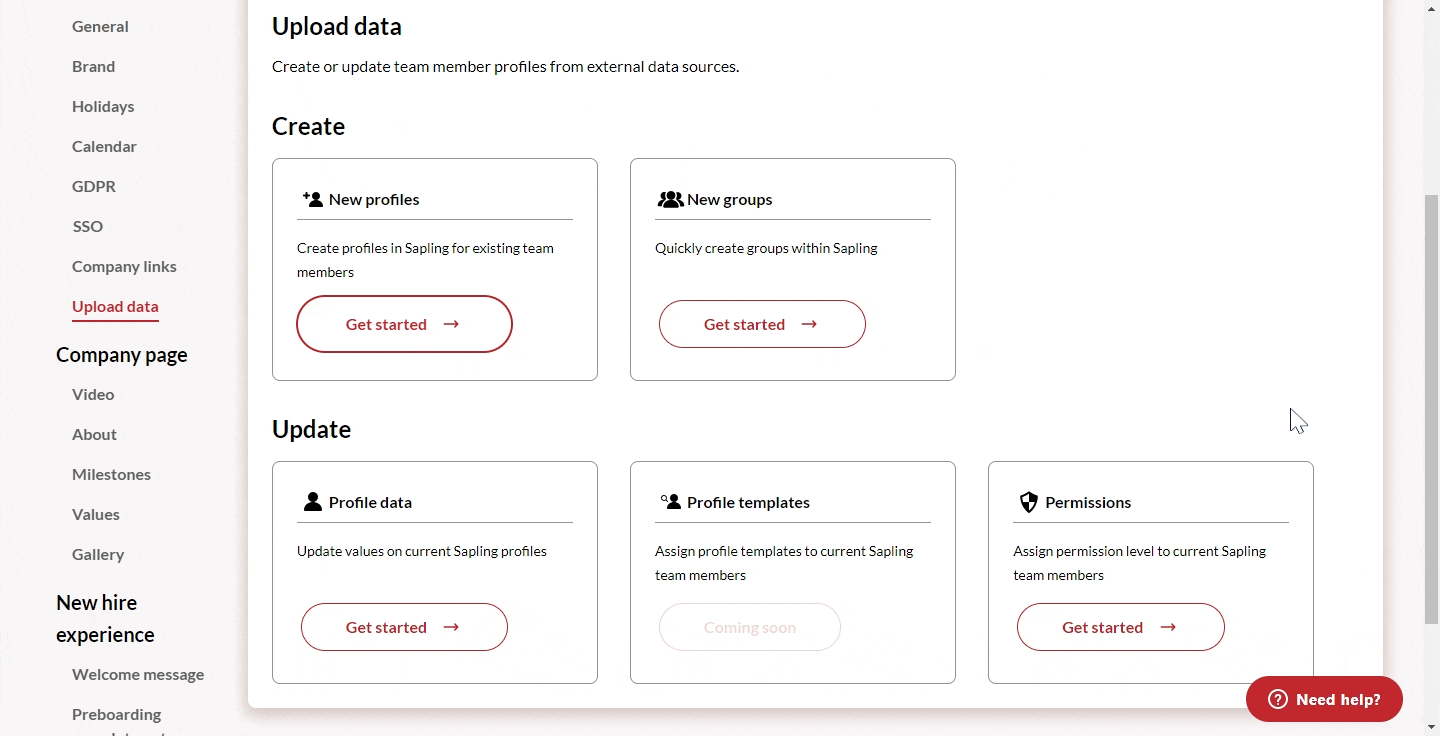
Task: Navigate to Company links
Action: pyautogui.click(x=124, y=266)
